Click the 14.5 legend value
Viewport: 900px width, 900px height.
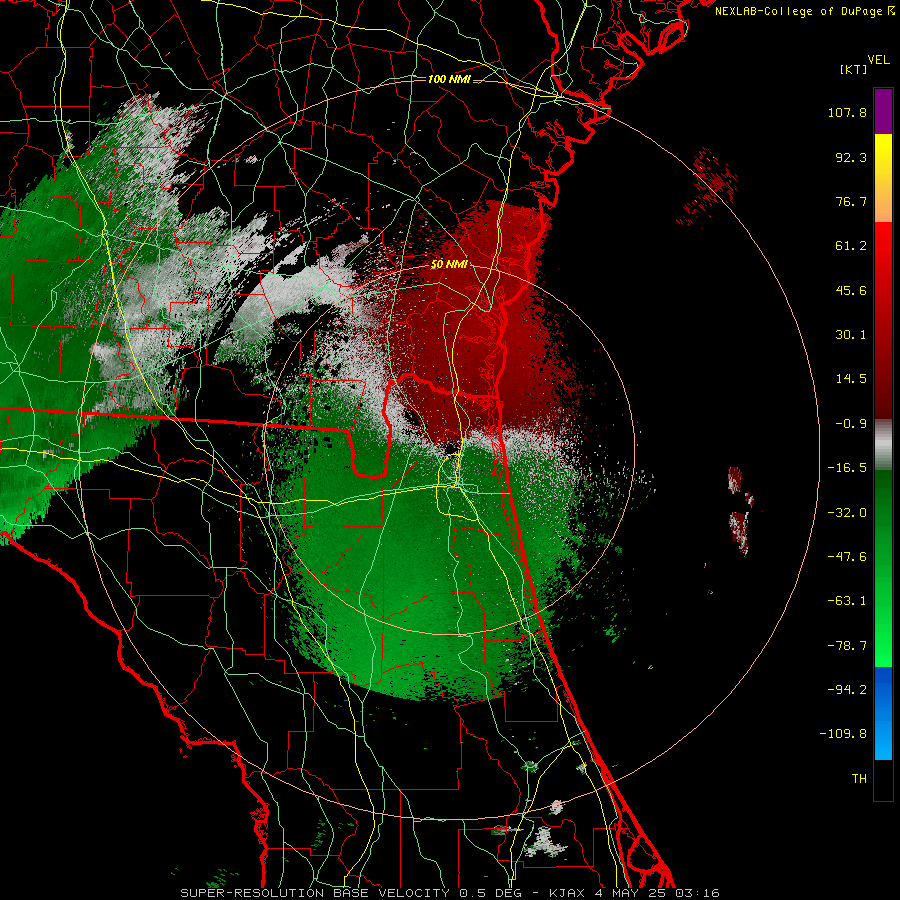point(851,379)
